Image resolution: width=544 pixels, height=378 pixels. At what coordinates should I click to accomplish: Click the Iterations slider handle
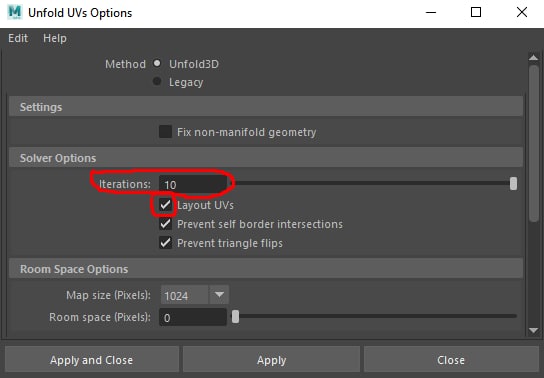(x=513, y=183)
